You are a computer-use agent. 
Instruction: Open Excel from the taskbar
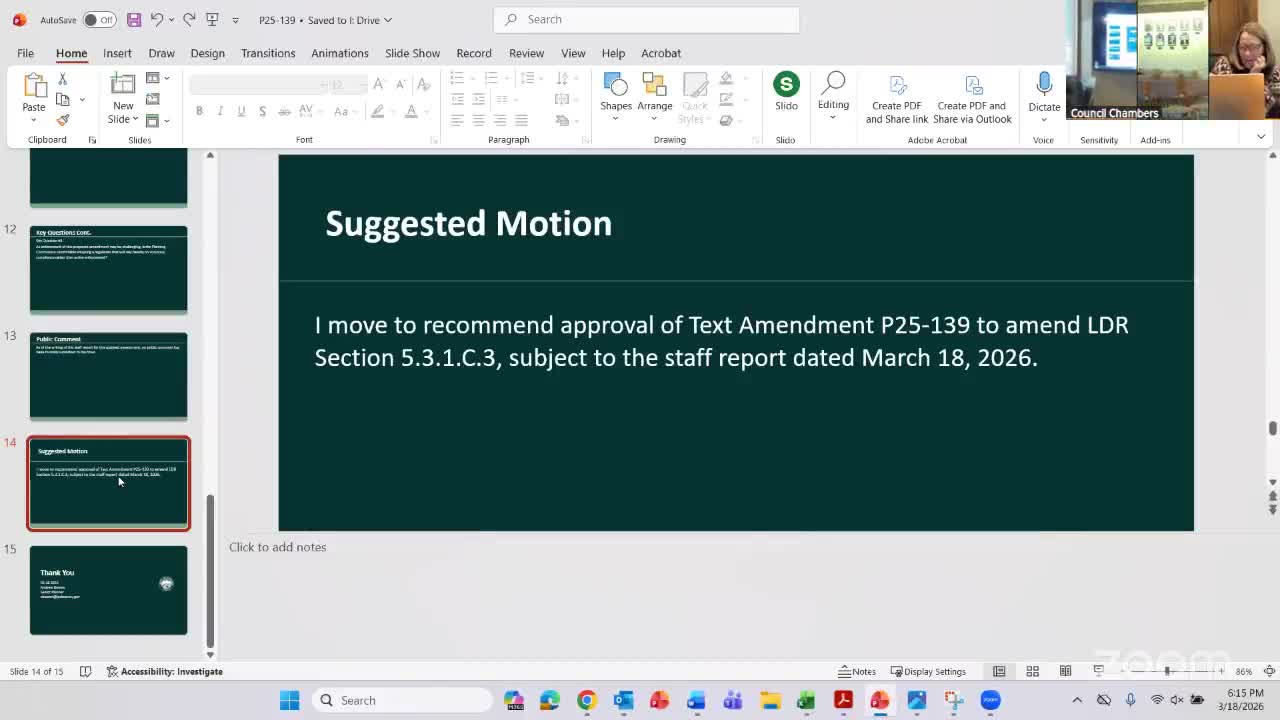click(x=806, y=700)
